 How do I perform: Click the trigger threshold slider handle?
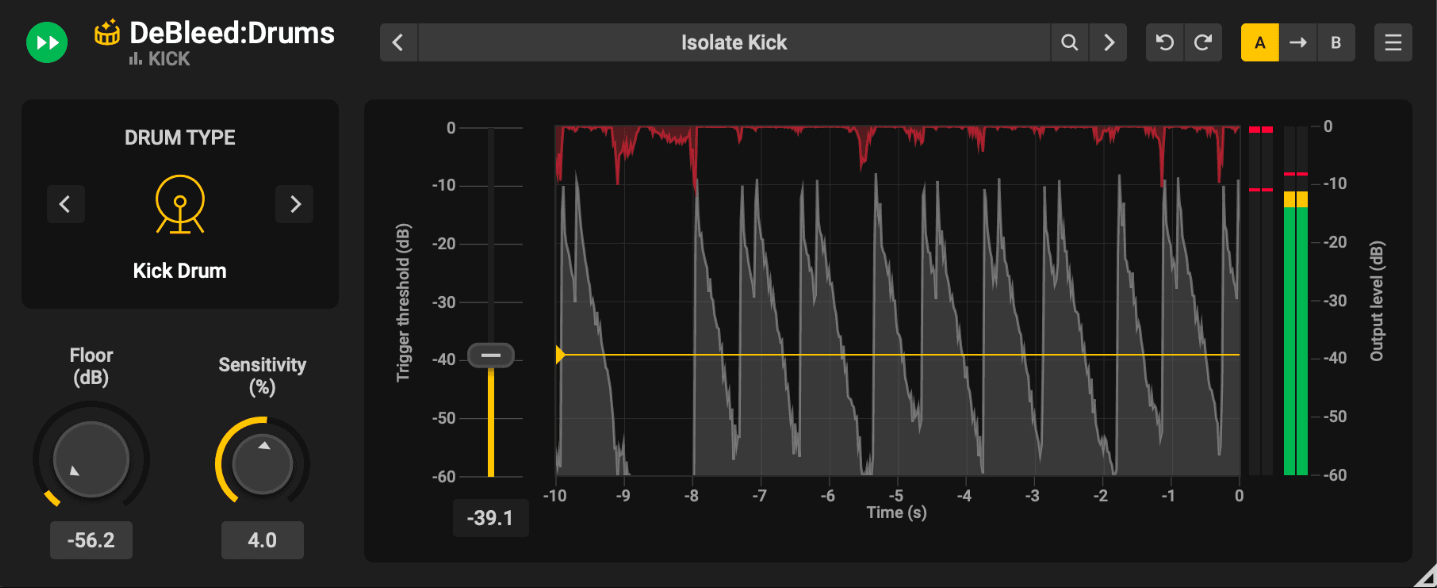point(491,355)
